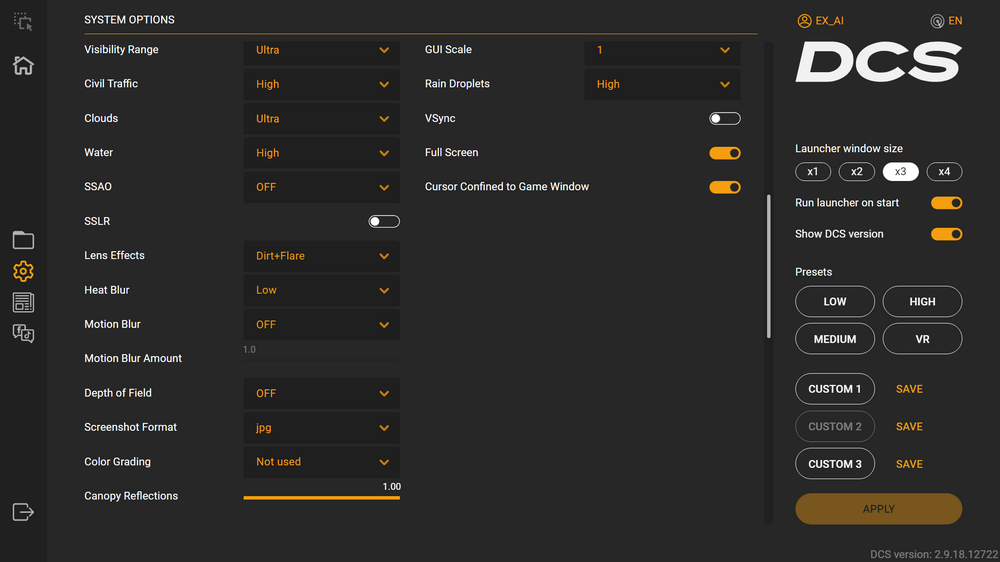
Task: Click the chat help sidebar icon
Action: [23, 334]
